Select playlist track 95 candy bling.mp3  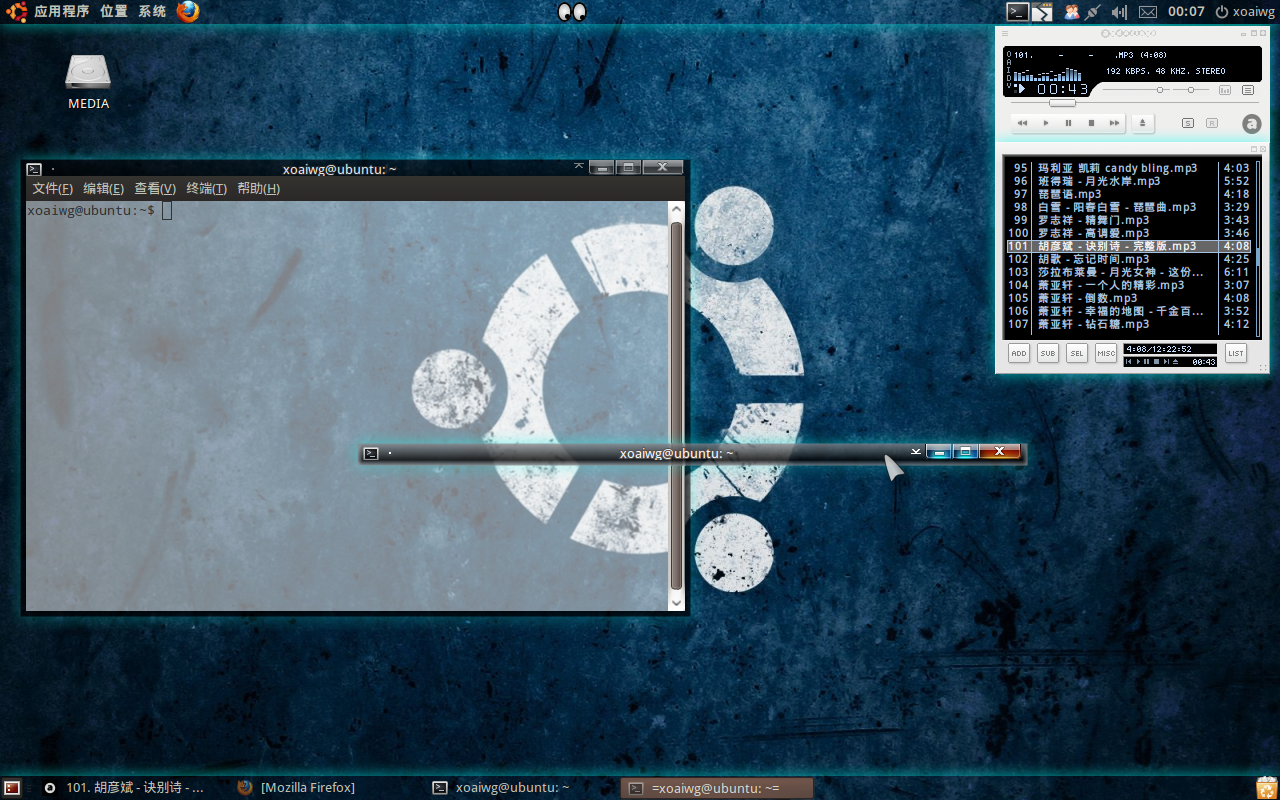point(1128,168)
